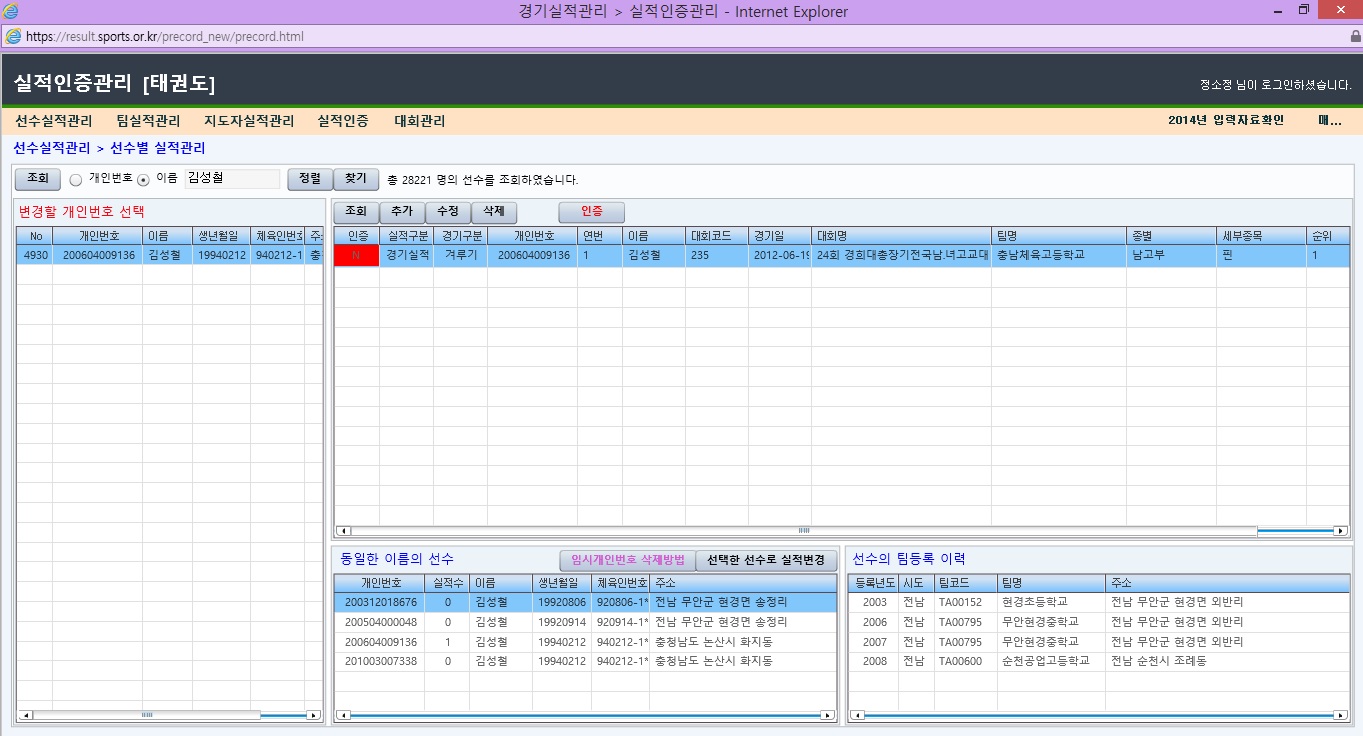The image size is (1363, 736).
Task: Click the 수정 button
Action: tap(448, 212)
